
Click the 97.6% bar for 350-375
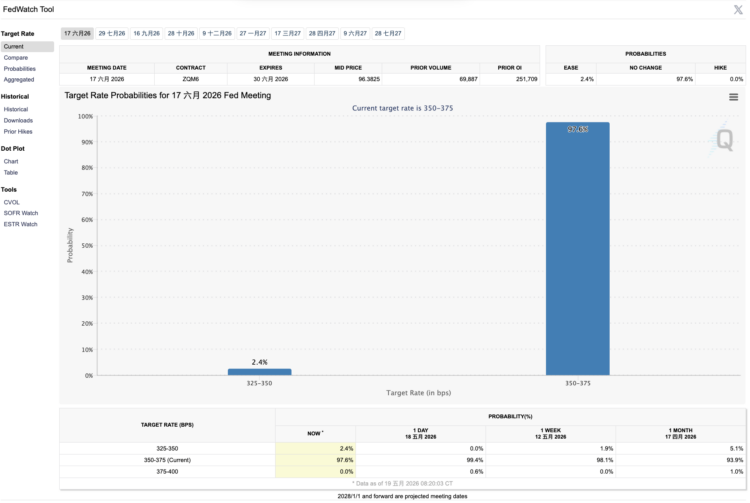click(x=578, y=249)
